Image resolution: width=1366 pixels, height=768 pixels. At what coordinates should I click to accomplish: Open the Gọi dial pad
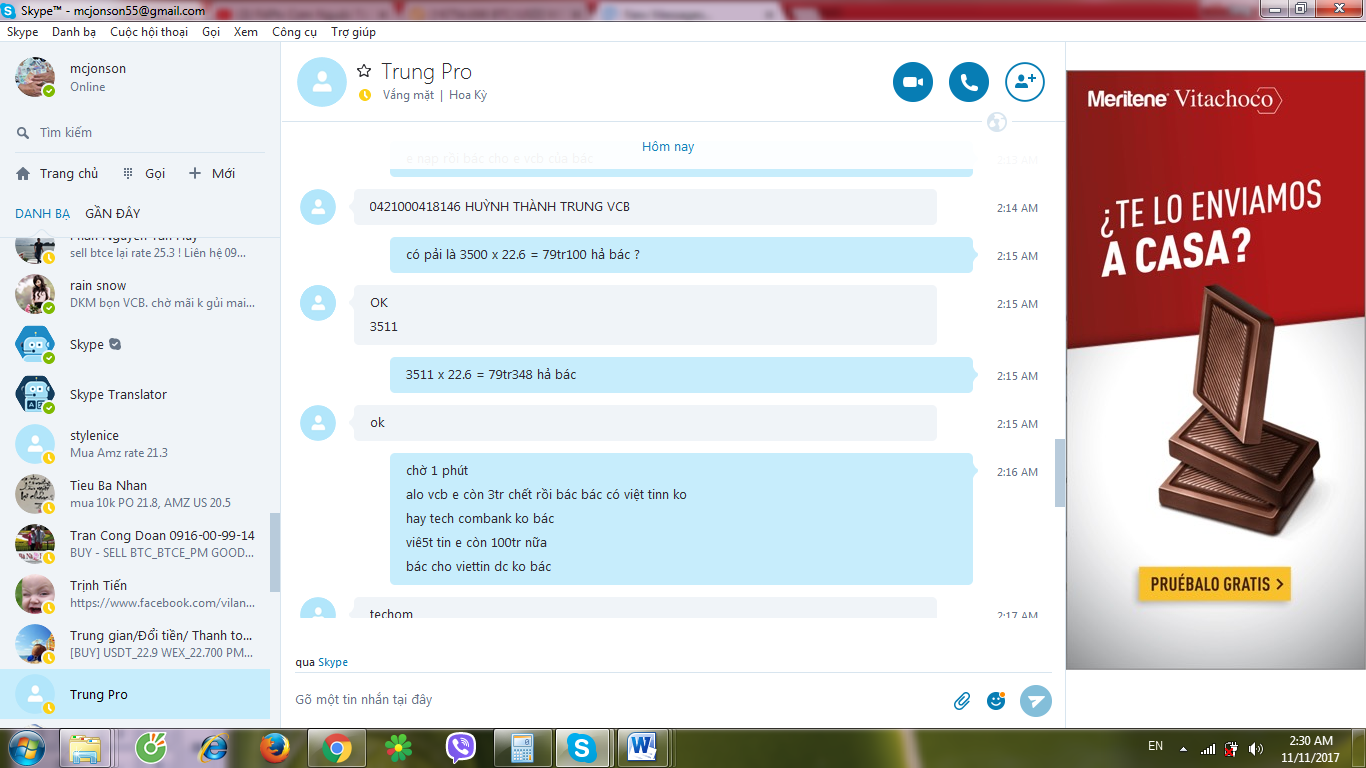pos(144,173)
